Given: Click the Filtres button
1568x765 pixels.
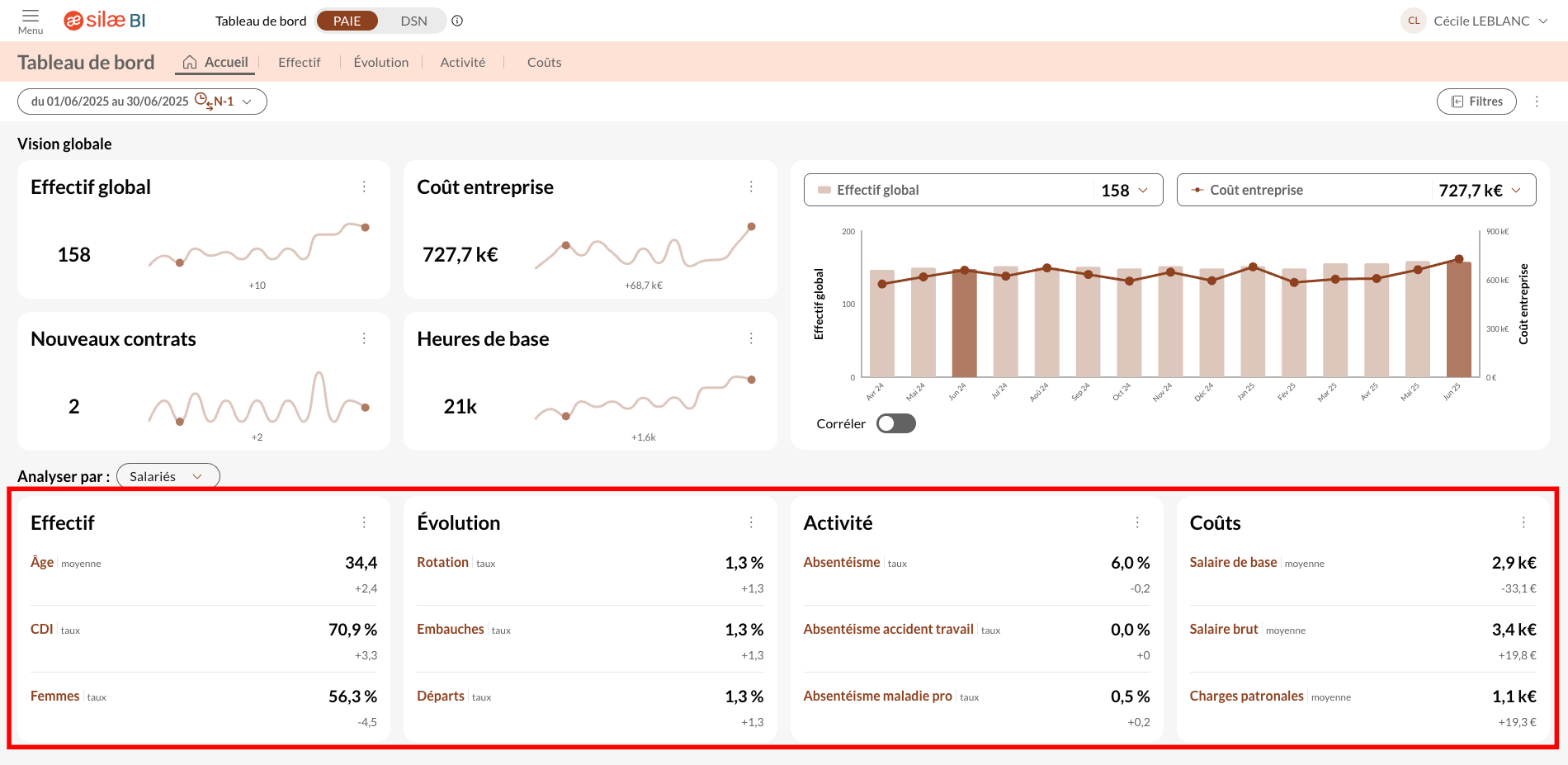Looking at the screenshot, I should point(1476,102).
